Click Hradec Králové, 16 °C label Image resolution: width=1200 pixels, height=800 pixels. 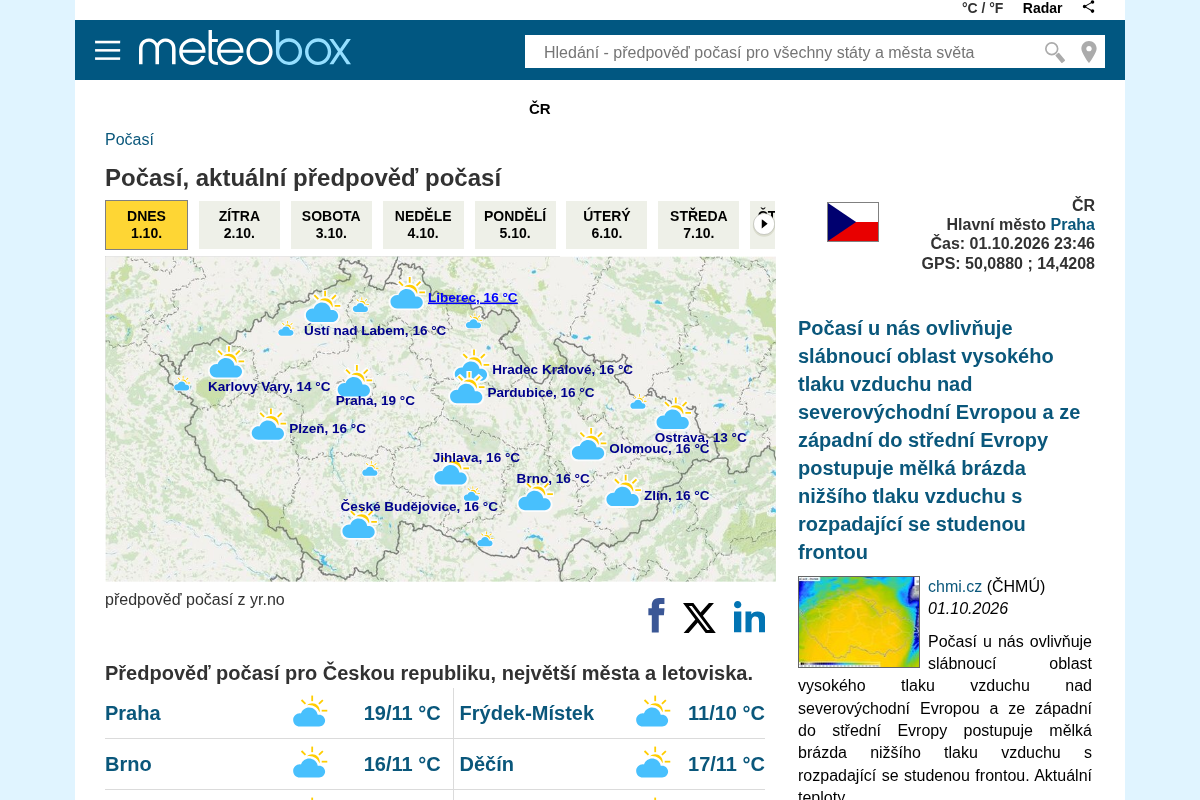(x=562, y=370)
